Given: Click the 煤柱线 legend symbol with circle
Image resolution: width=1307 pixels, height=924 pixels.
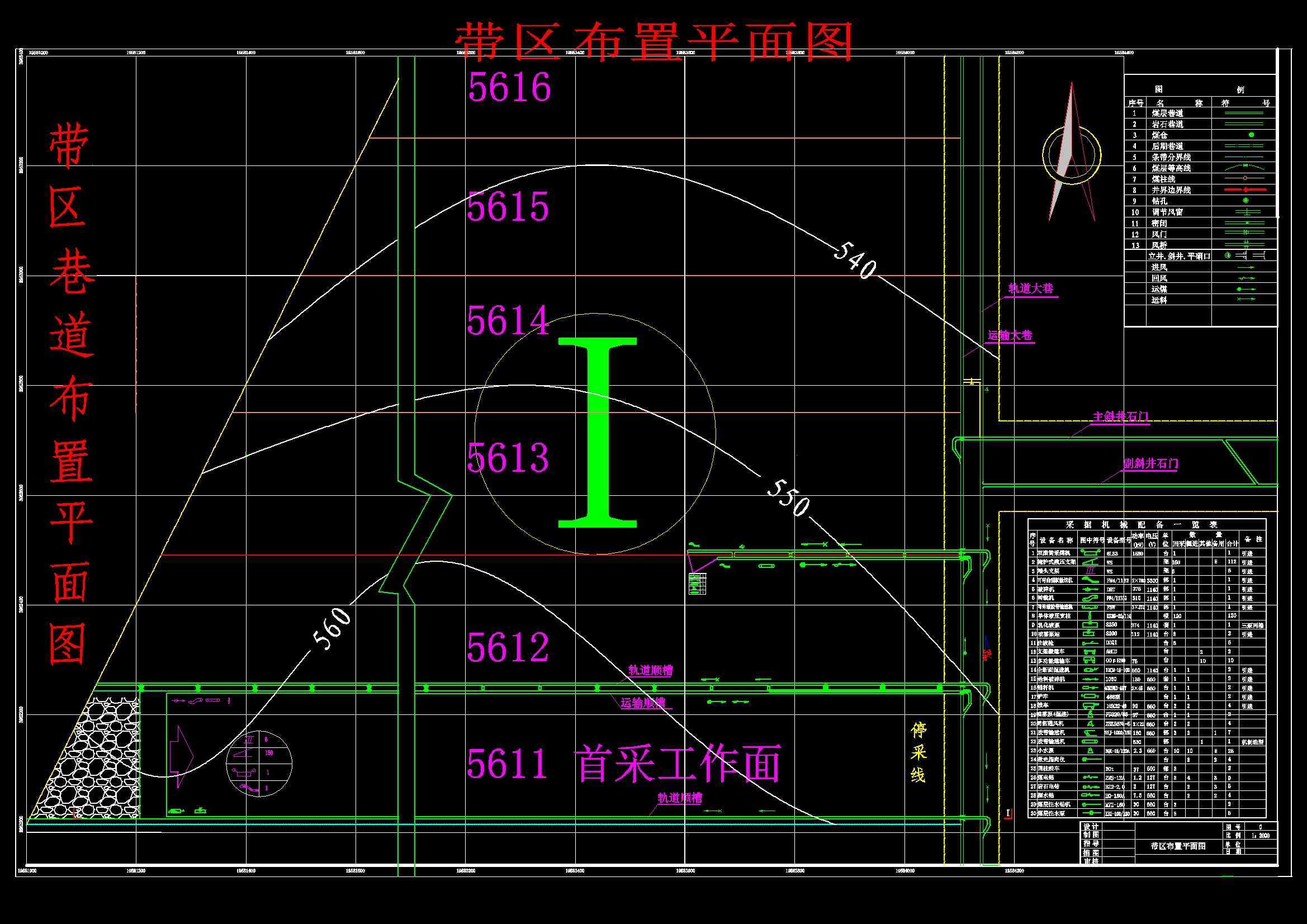Looking at the screenshot, I should point(1245,179).
